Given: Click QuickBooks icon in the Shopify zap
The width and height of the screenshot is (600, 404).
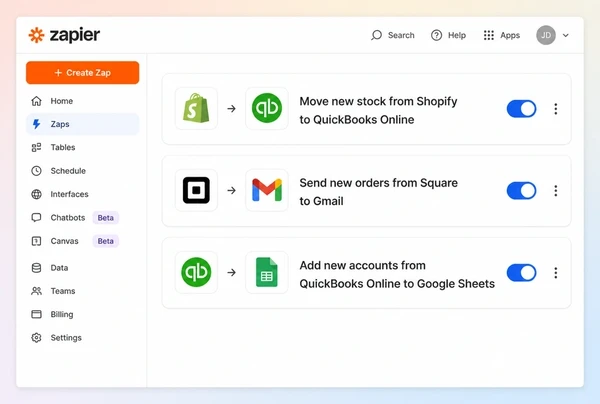Looking at the screenshot, I should point(267,108).
